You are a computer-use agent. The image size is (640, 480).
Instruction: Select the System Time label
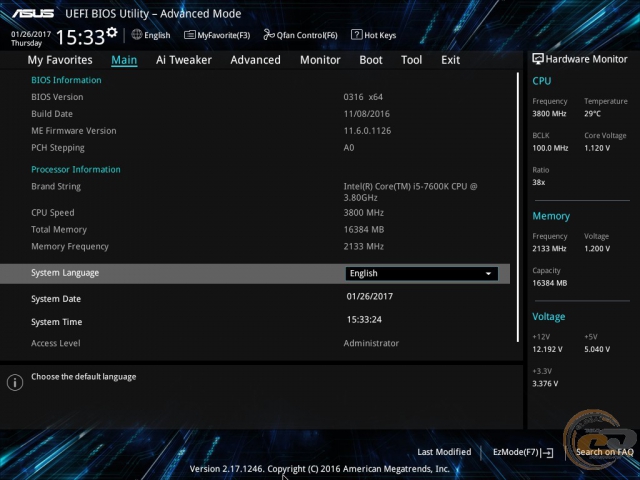pyautogui.click(x=56, y=322)
